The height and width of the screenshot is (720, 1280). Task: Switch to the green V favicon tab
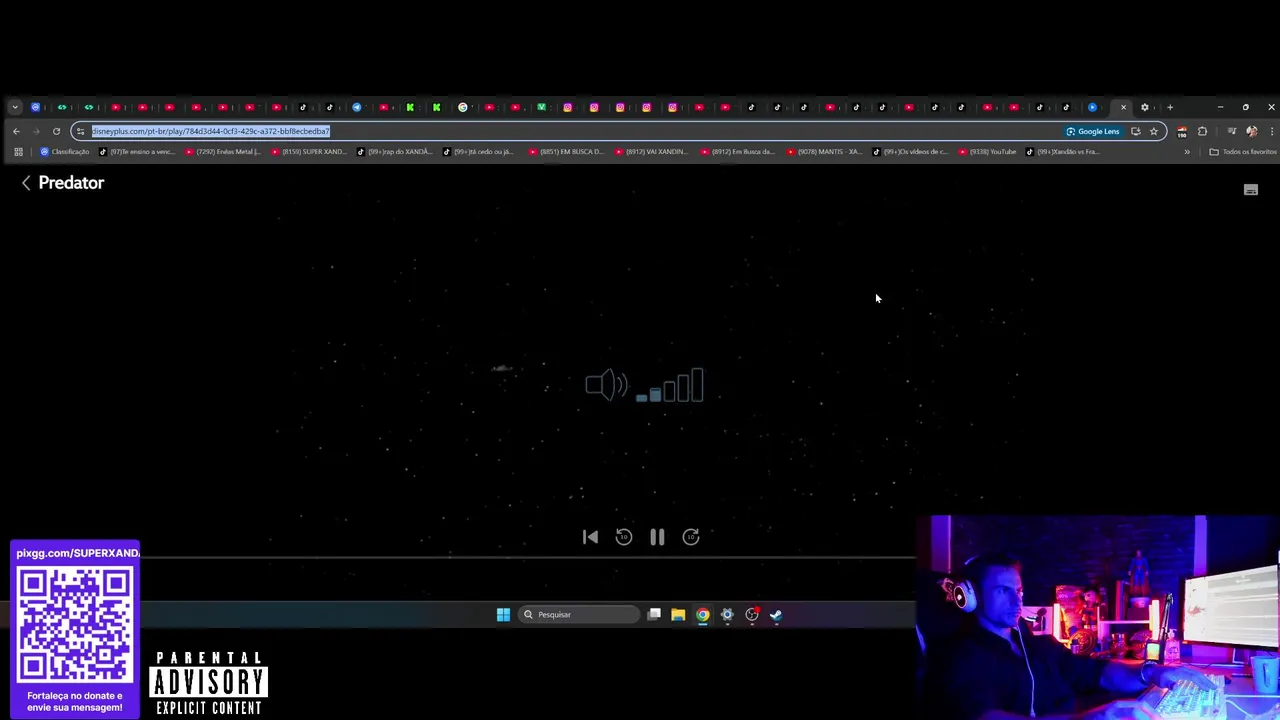pos(541,107)
